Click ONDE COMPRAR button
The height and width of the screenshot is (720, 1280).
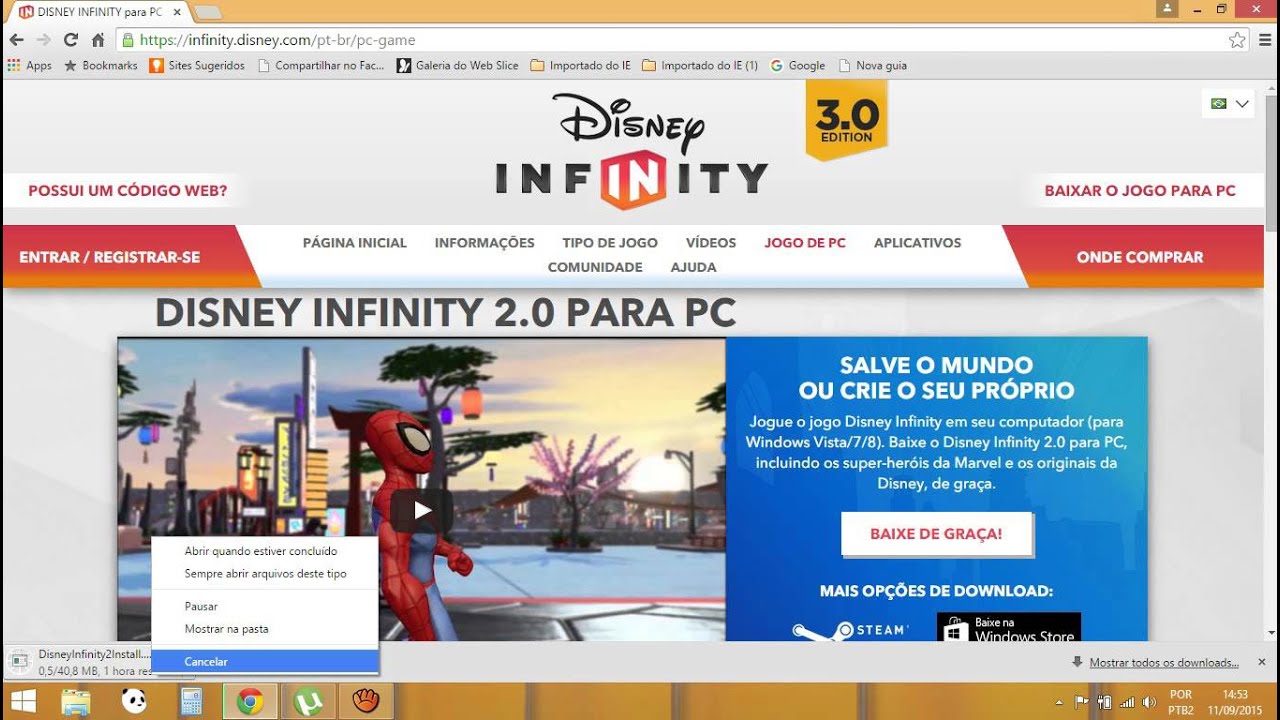click(x=1140, y=257)
